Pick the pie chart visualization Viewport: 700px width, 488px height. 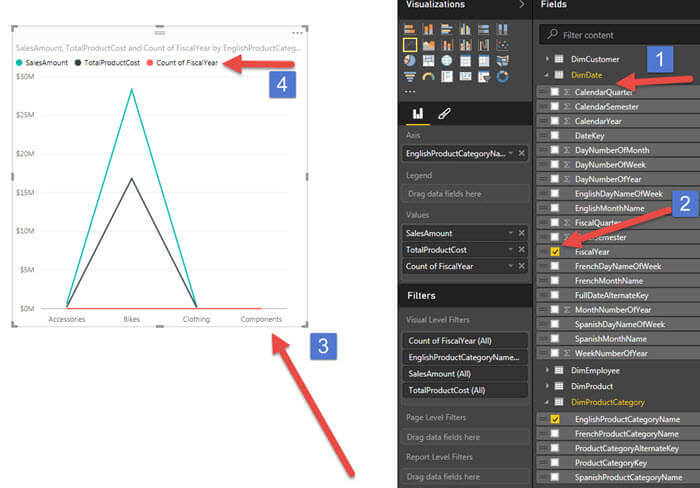click(x=410, y=60)
